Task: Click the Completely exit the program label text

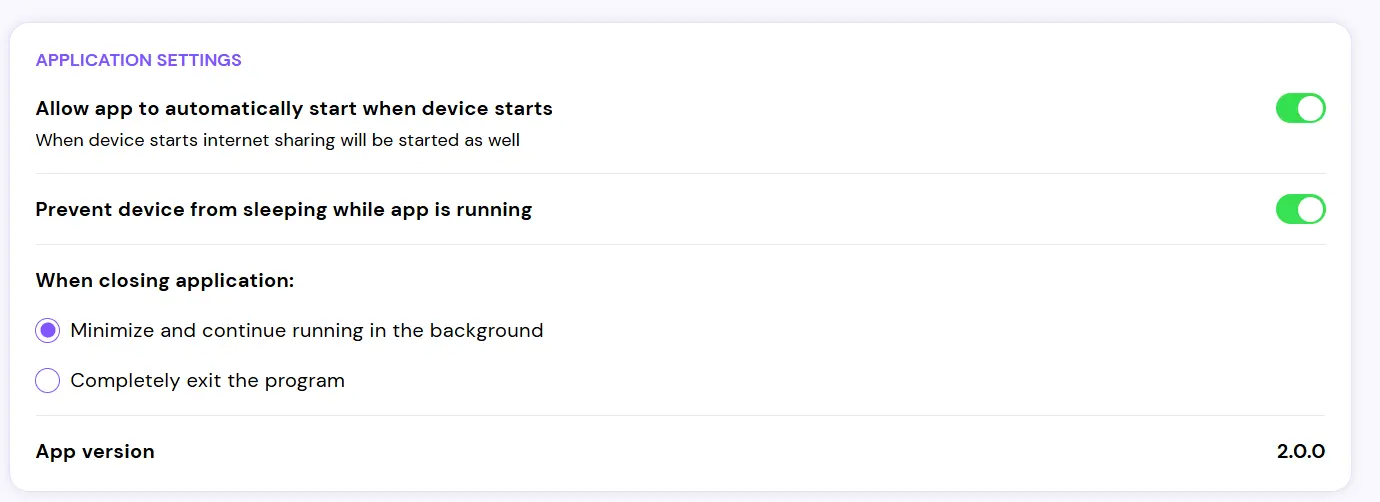Action: click(208, 381)
